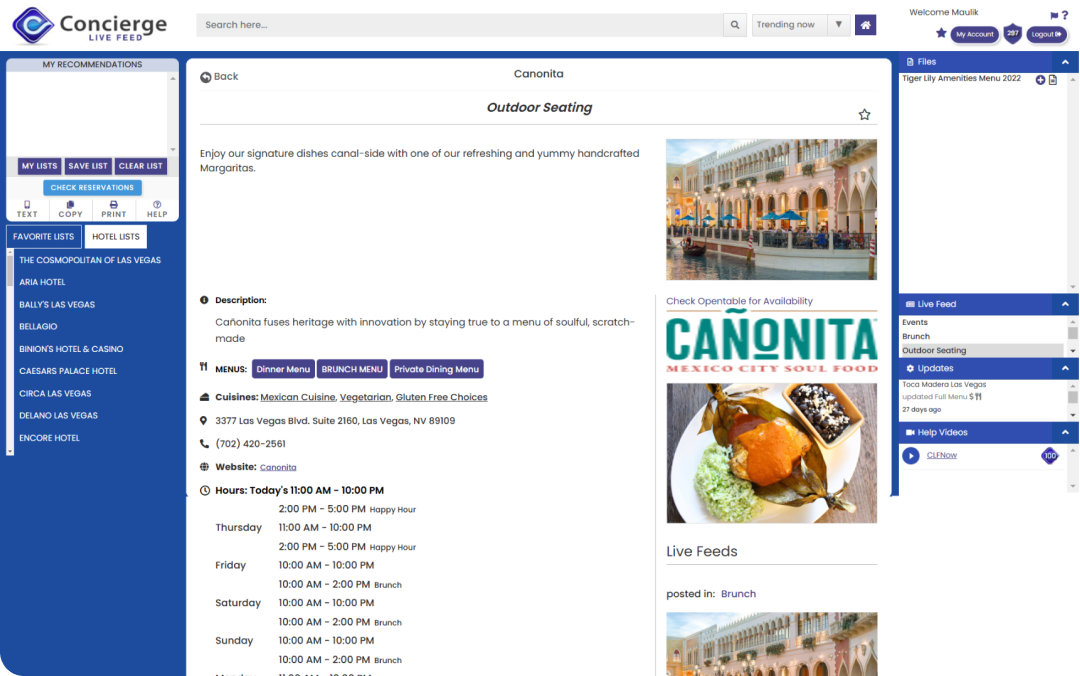Click the My Lists button

tap(39, 166)
